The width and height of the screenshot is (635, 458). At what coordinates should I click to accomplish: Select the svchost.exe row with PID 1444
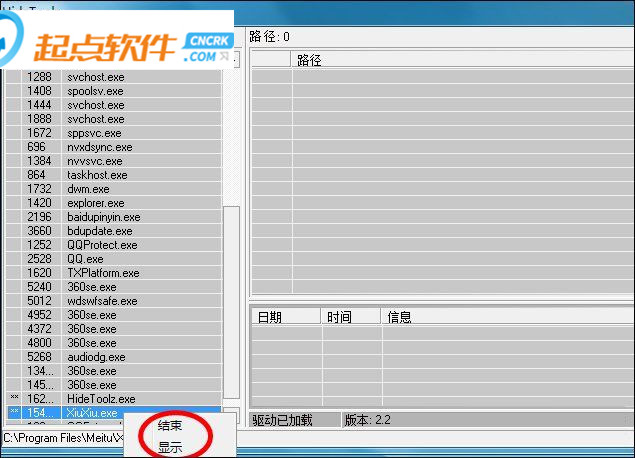point(114,105)
